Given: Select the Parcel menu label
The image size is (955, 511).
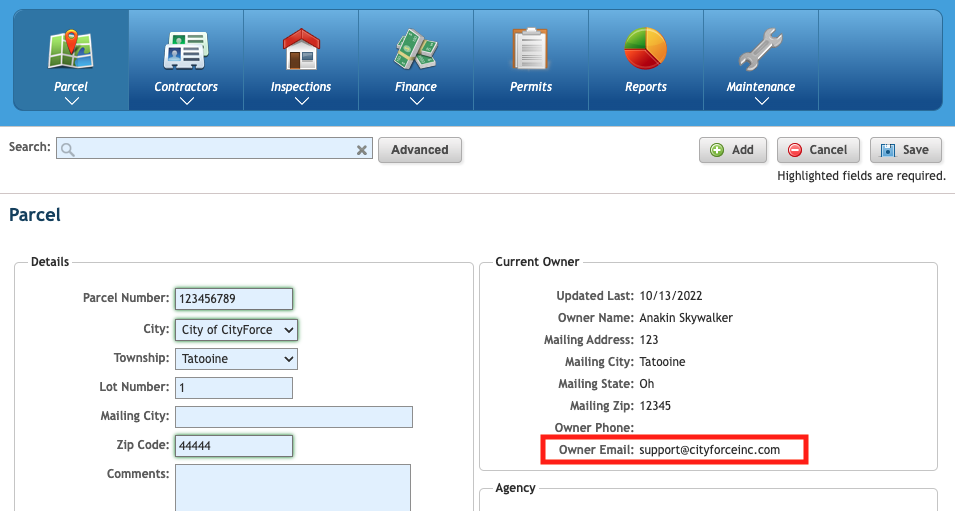Looking at the screenshot, I should [x=71, y=86].
